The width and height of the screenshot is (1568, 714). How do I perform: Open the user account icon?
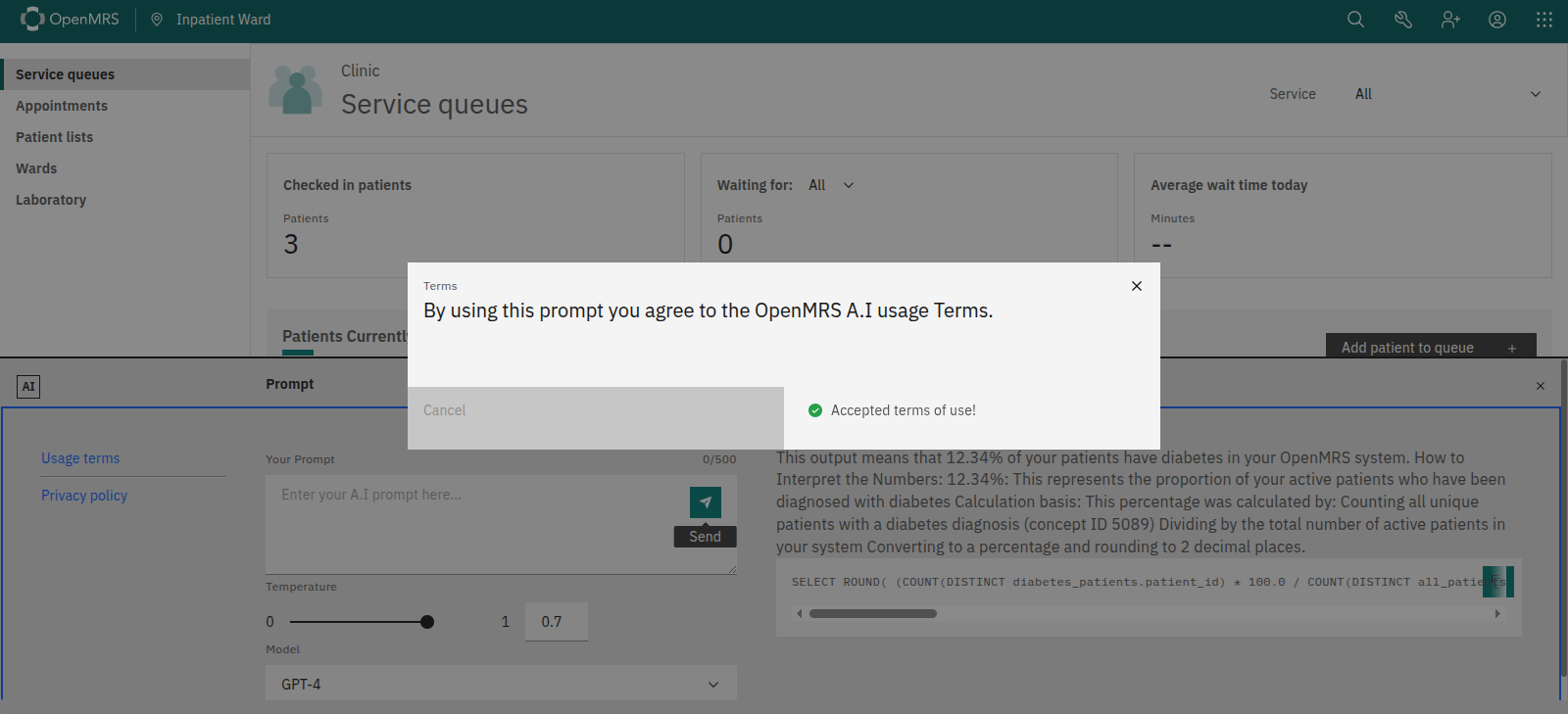coord(1497,20)
